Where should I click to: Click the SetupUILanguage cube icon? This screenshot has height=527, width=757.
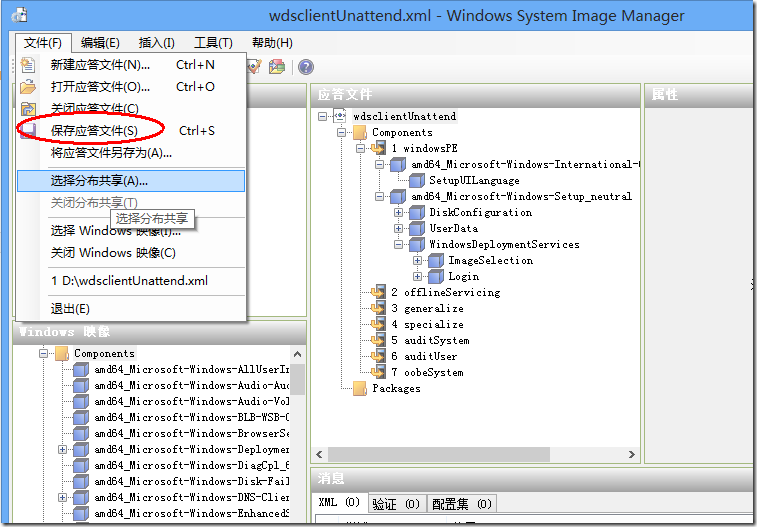point(417,180)
